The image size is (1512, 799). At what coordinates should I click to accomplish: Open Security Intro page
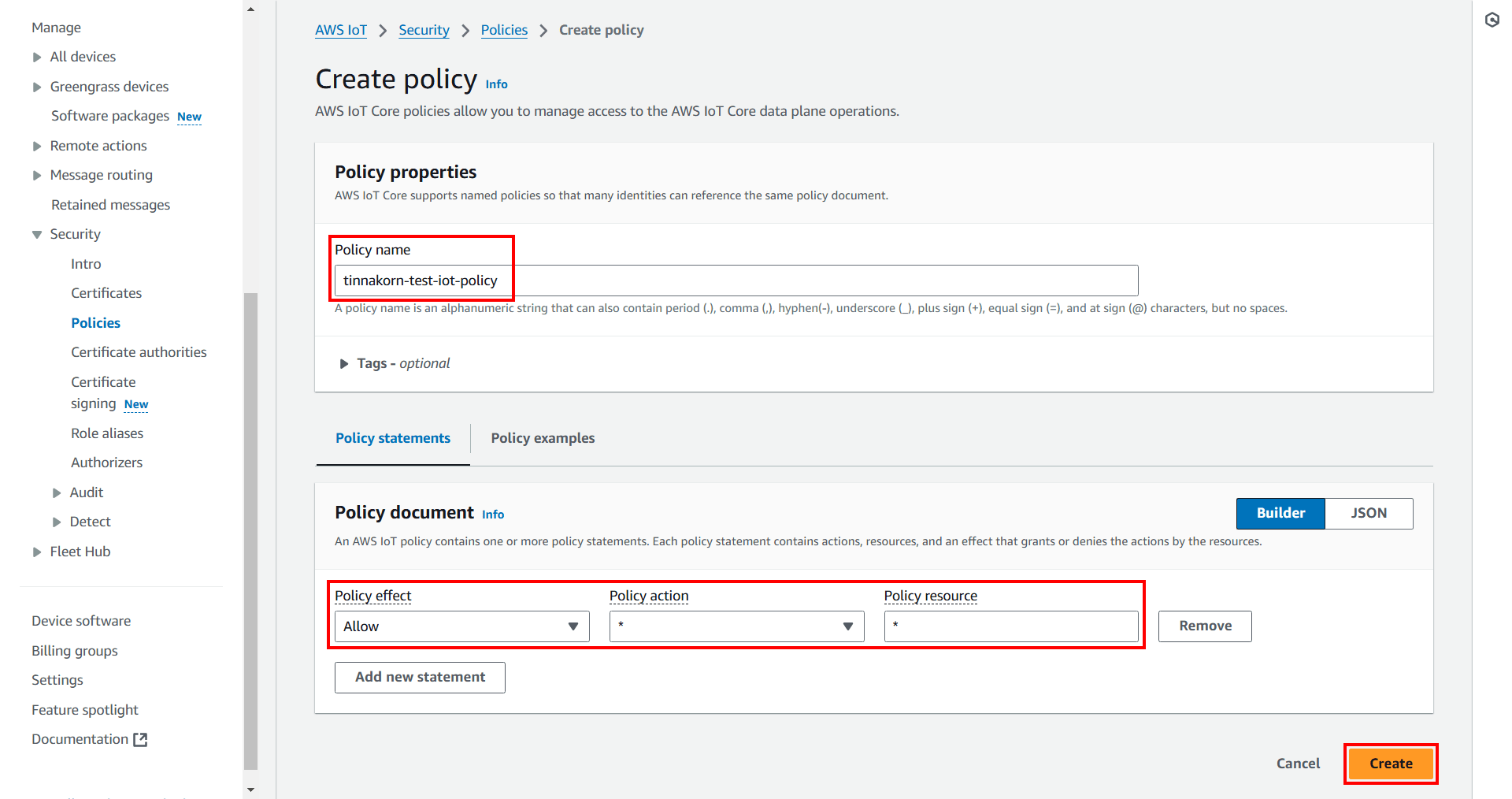(86, 264)
